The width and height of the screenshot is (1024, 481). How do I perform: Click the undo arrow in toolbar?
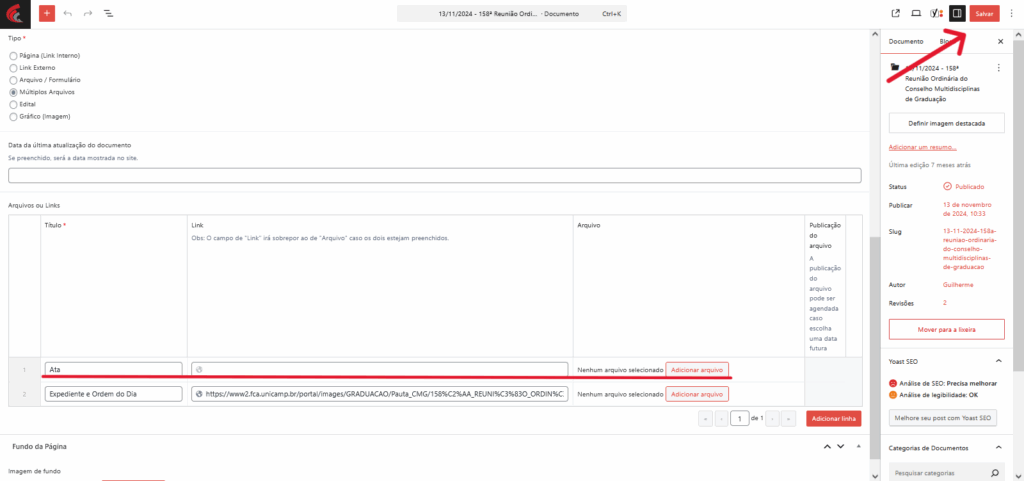click(68, 14)
